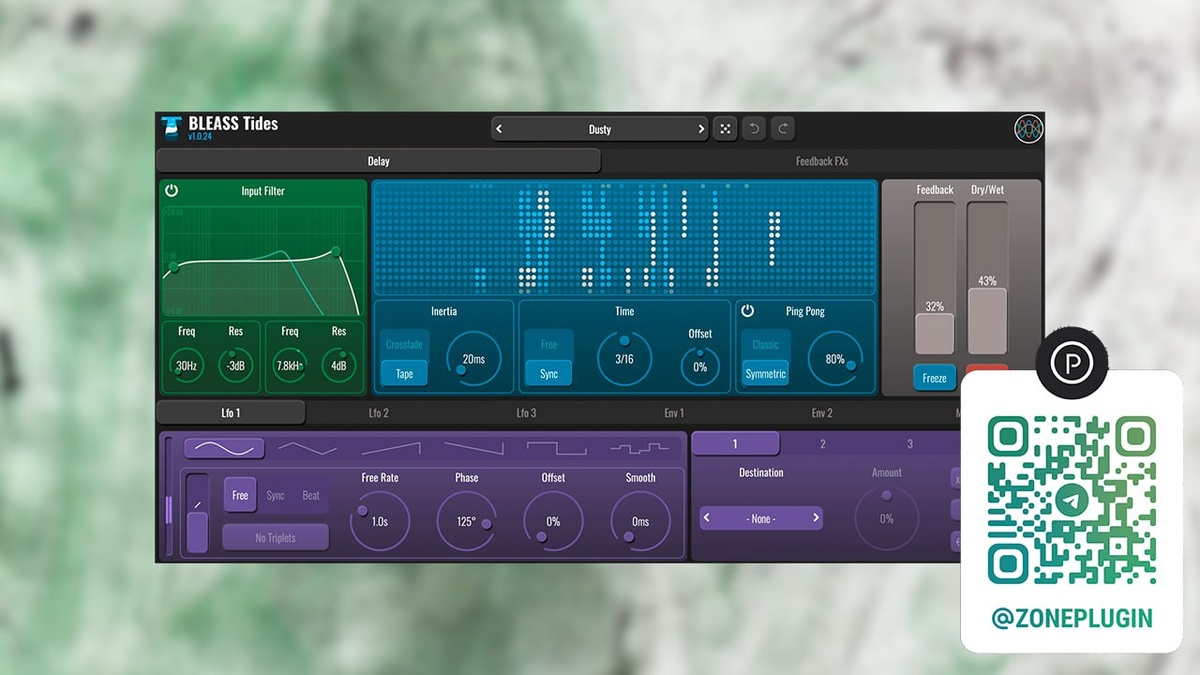
Task: Click the LFO Free Rate 1.0s knob
Action: (x=380, y=521)
